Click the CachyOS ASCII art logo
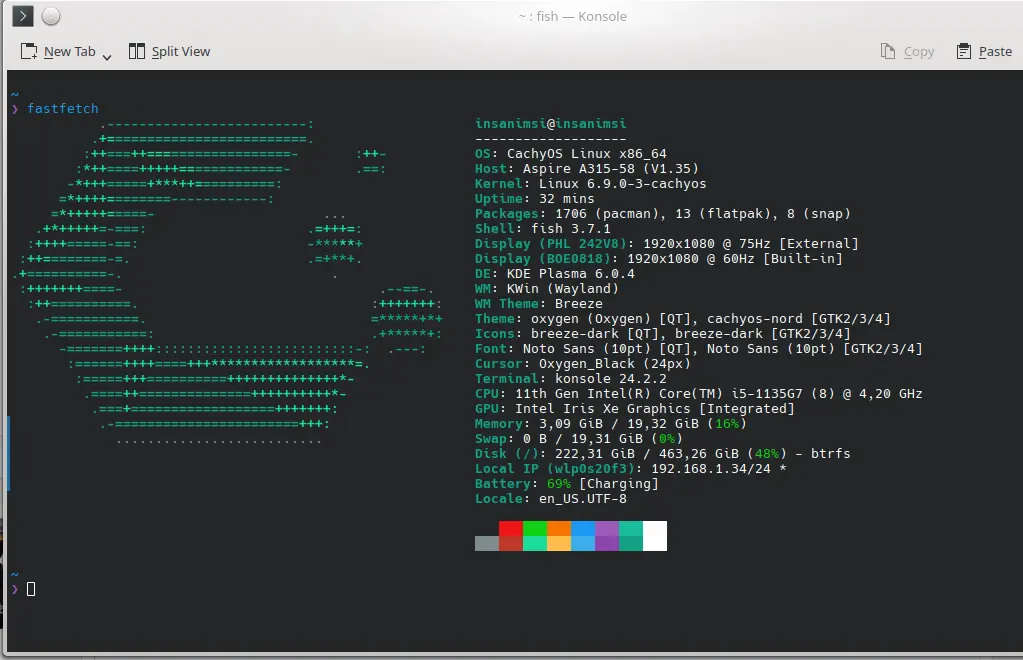The height and width of the screenshot is (660, 1023). (x=228, y=281)
